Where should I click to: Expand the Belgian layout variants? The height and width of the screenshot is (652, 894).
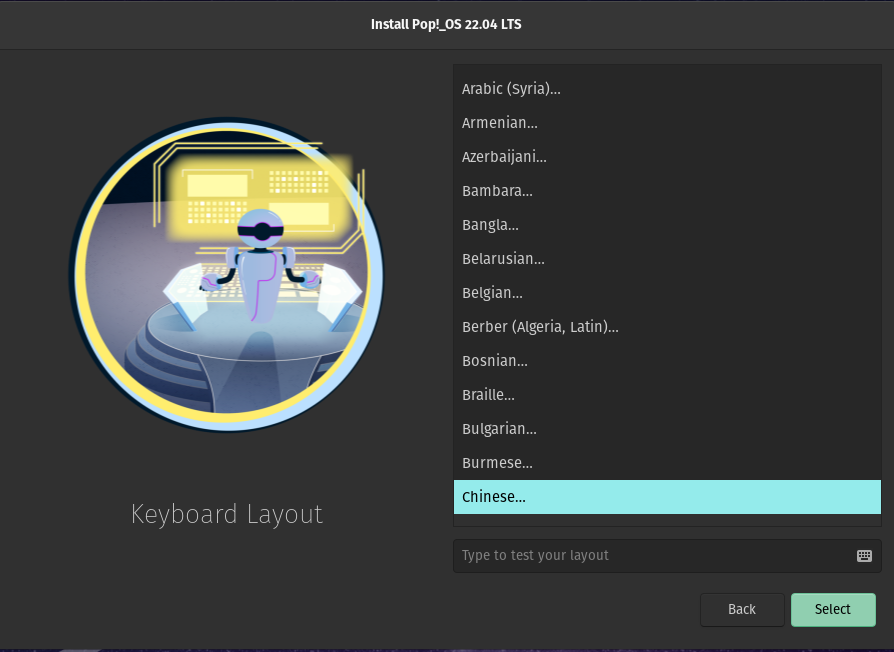point(667,293)
